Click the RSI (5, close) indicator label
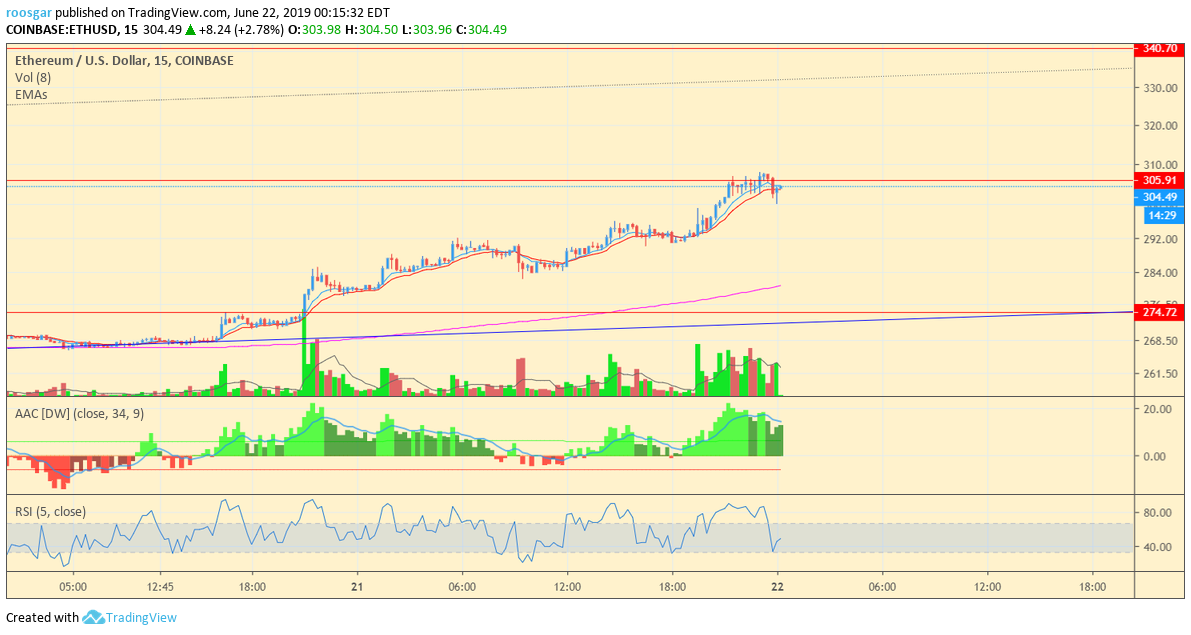Screen dimensions: 1191x635 pos(50,511)
